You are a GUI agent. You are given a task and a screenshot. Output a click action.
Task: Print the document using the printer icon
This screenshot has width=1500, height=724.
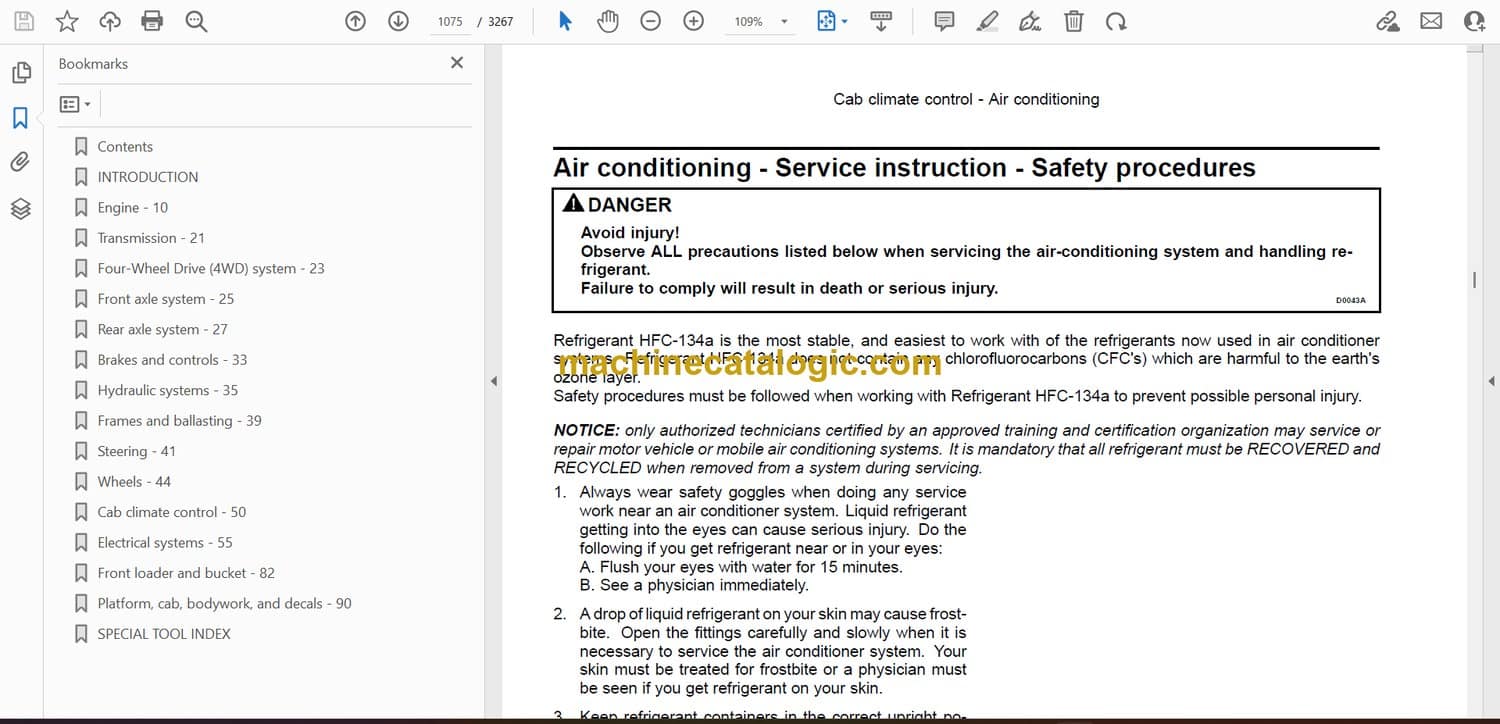152,21
